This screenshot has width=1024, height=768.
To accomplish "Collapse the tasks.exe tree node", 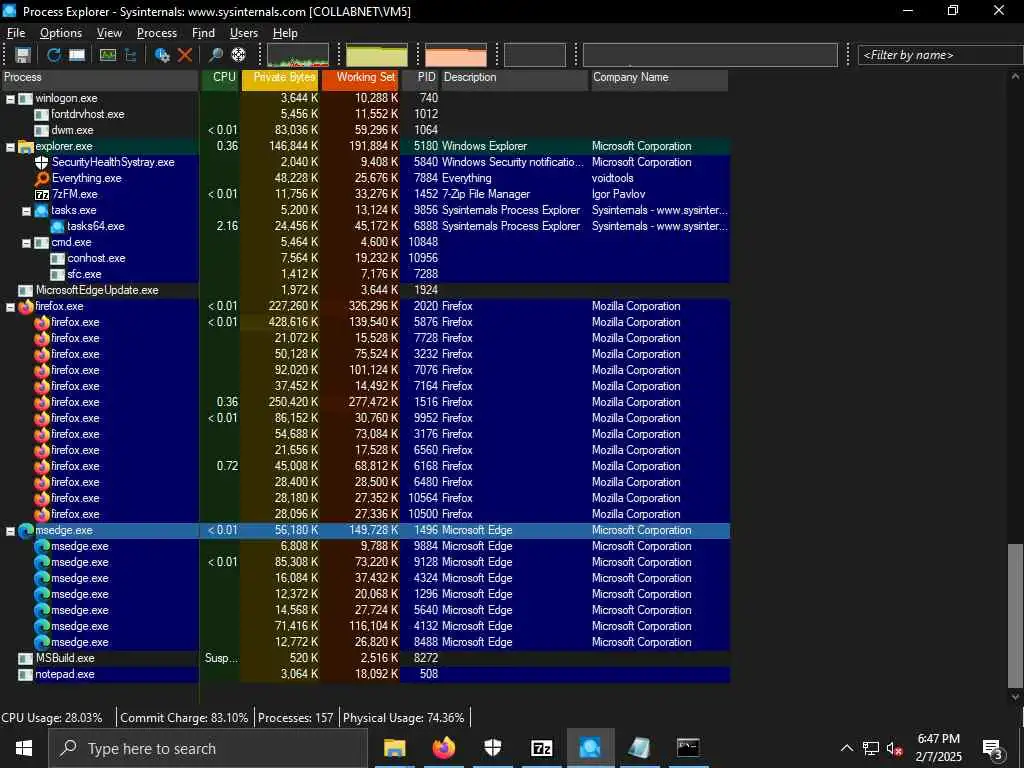I will 27,212.
